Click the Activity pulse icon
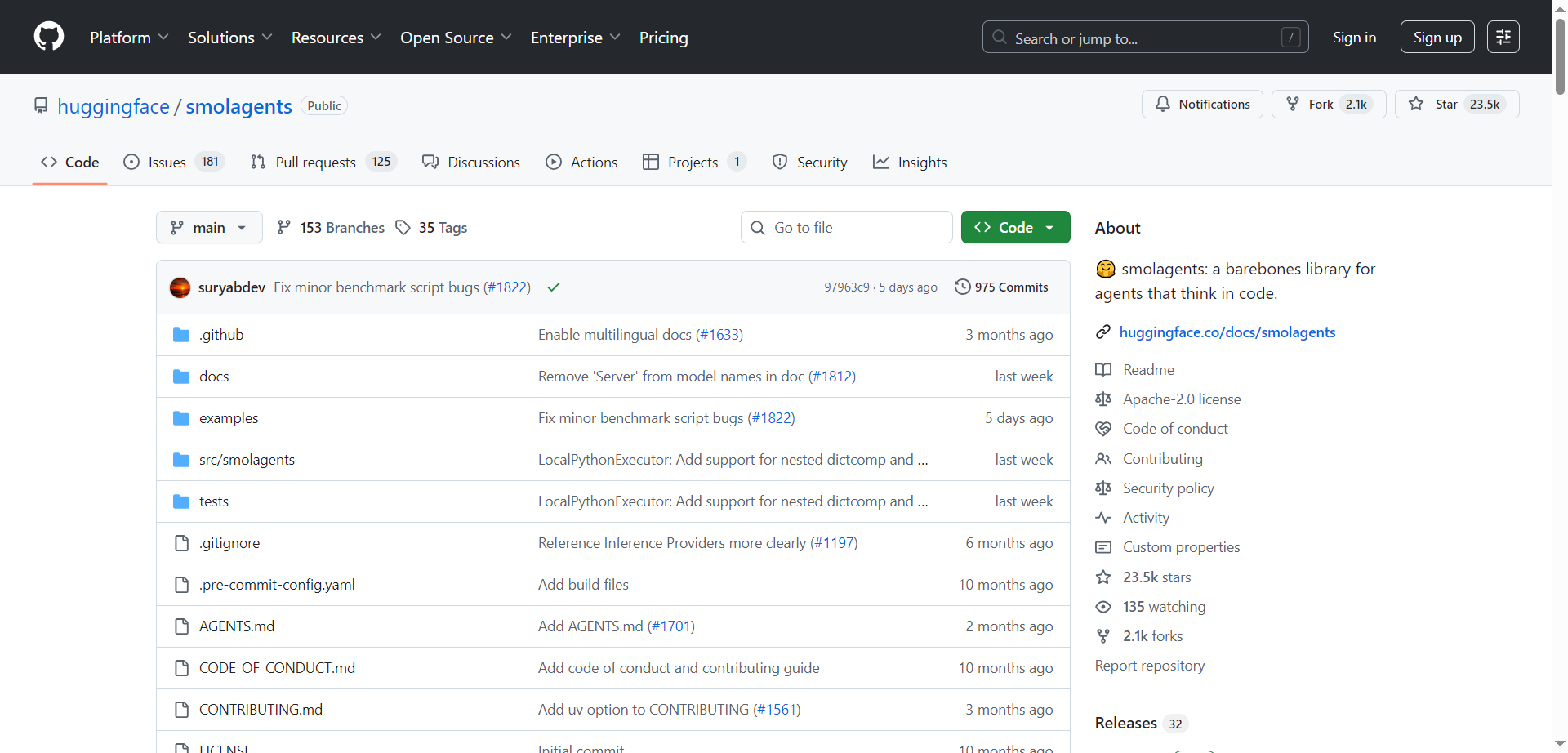Screen dimensions: 1568x753 pos(1103,518)
